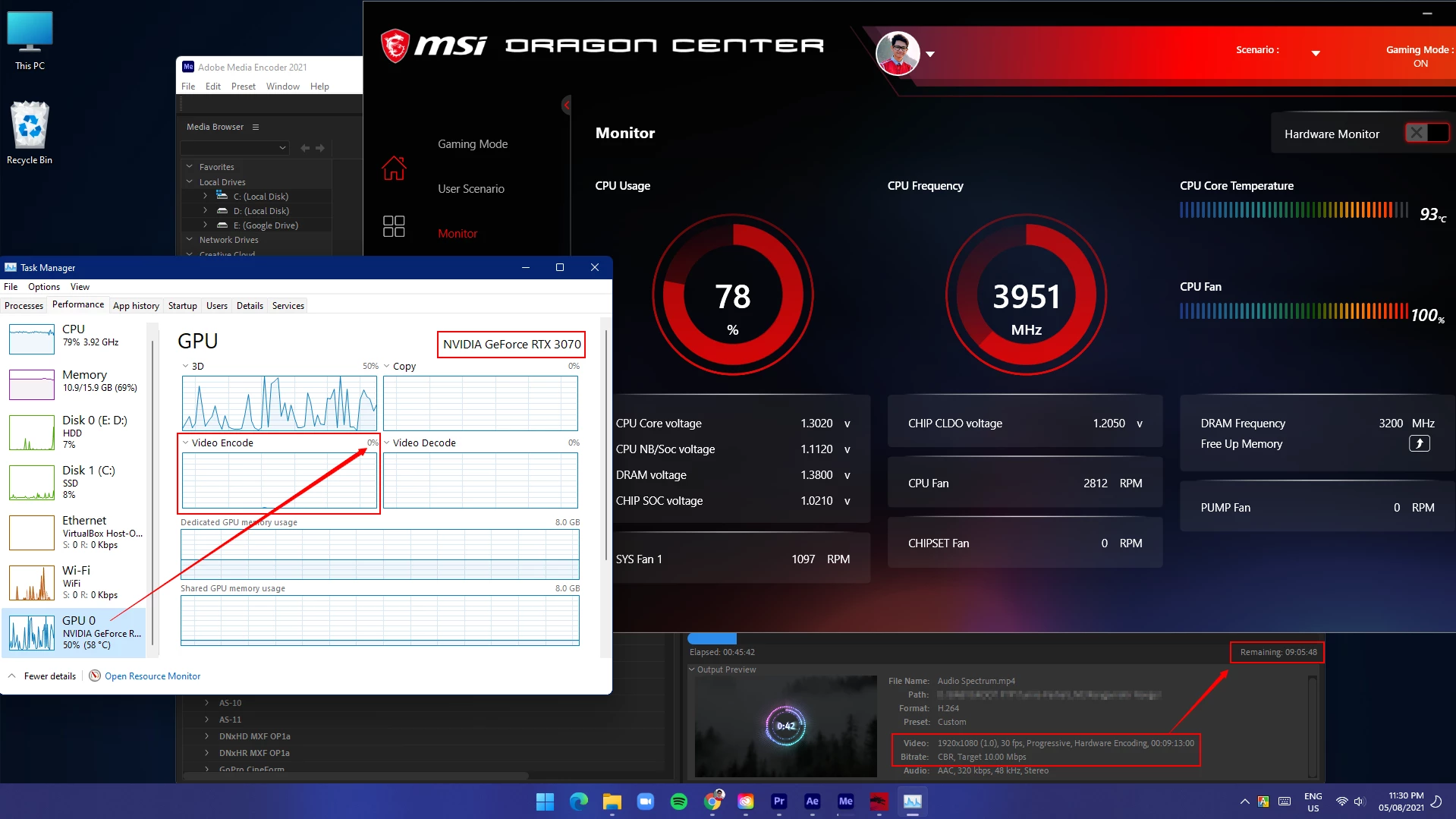Viewport: 1456px width, 819px height.
Task: Open Recycle Bin desktop icon
Action: 30,133
